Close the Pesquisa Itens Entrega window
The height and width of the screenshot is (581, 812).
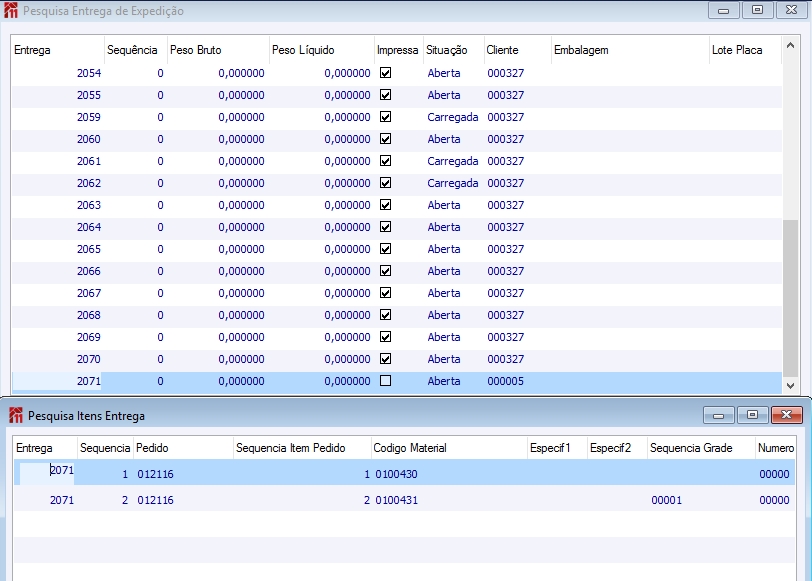[787, 415]
